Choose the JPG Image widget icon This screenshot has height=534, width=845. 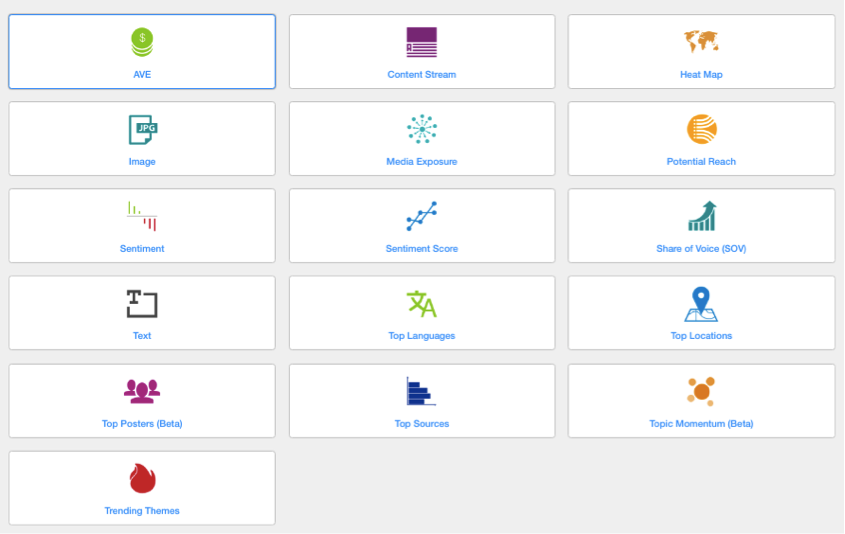pos(142,129)
